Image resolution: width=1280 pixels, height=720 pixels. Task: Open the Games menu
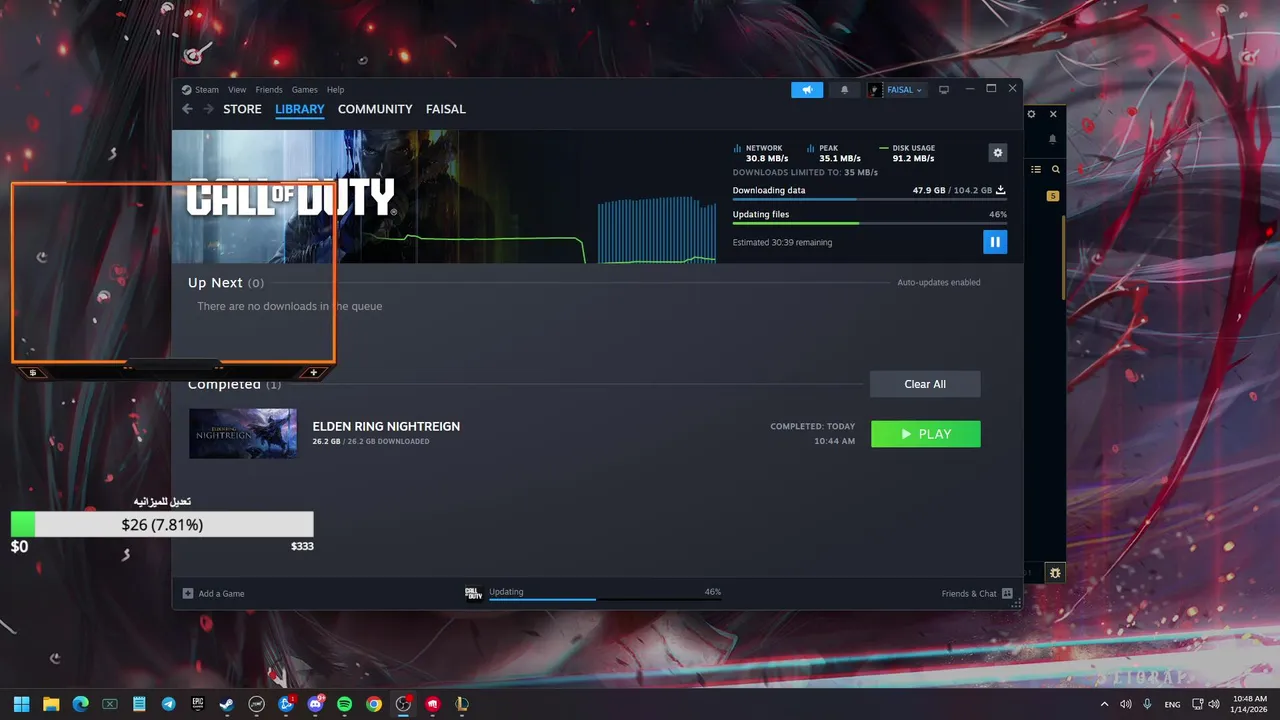coord(305,90)
